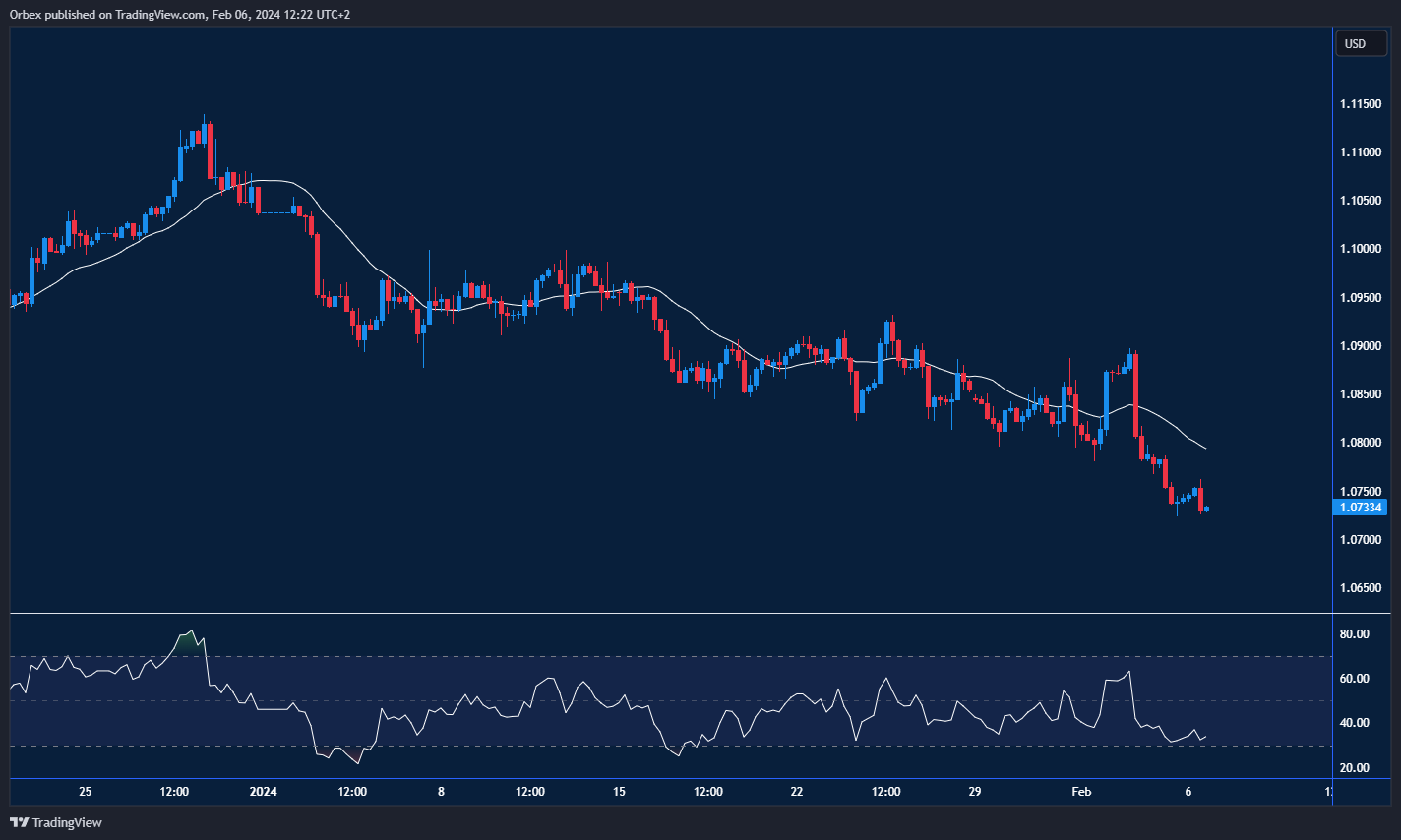Click the divider between price and RSI panes
This screenshot has width=1401, height=840.
(669, 613)
